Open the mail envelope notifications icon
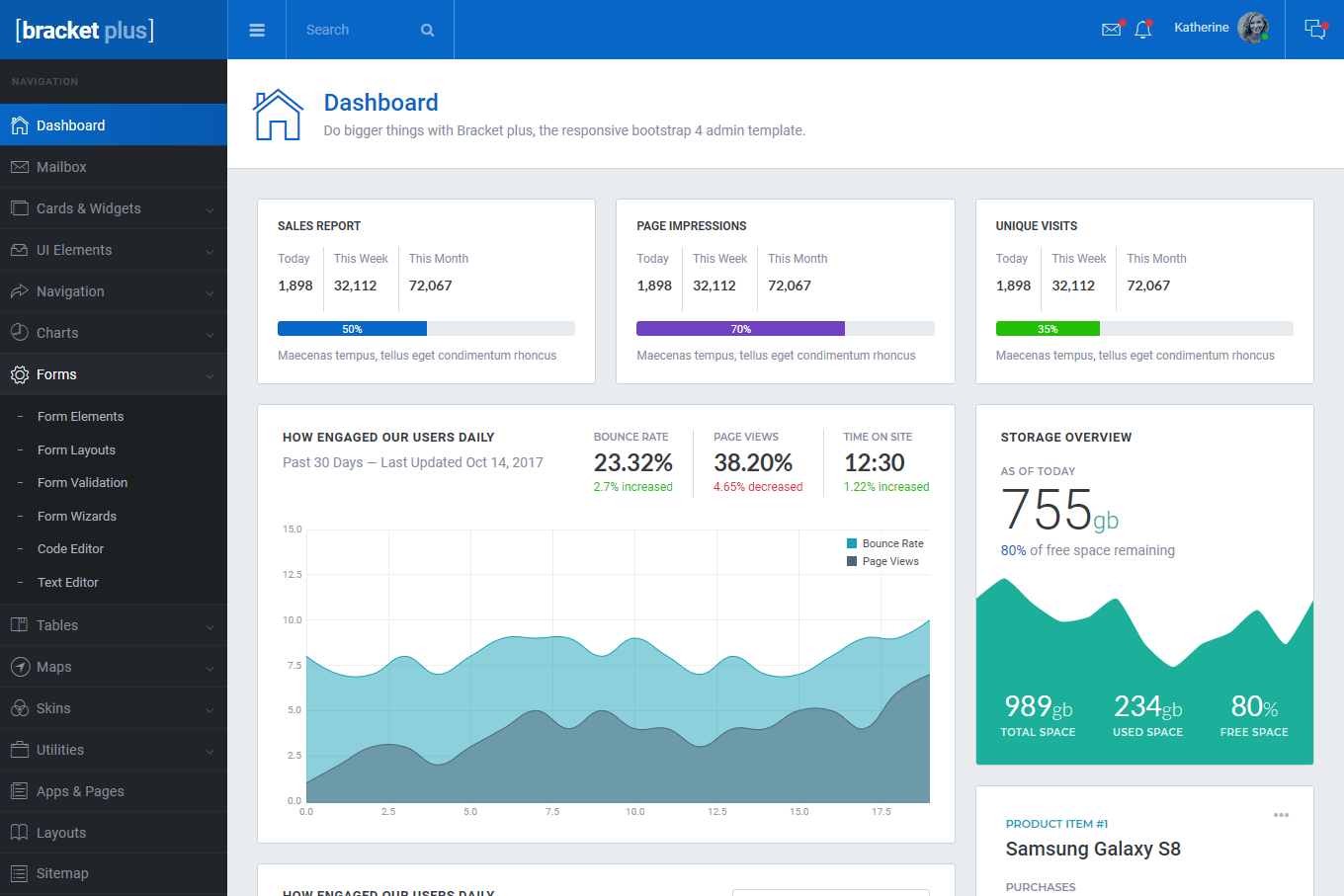 coord(1111,29)
